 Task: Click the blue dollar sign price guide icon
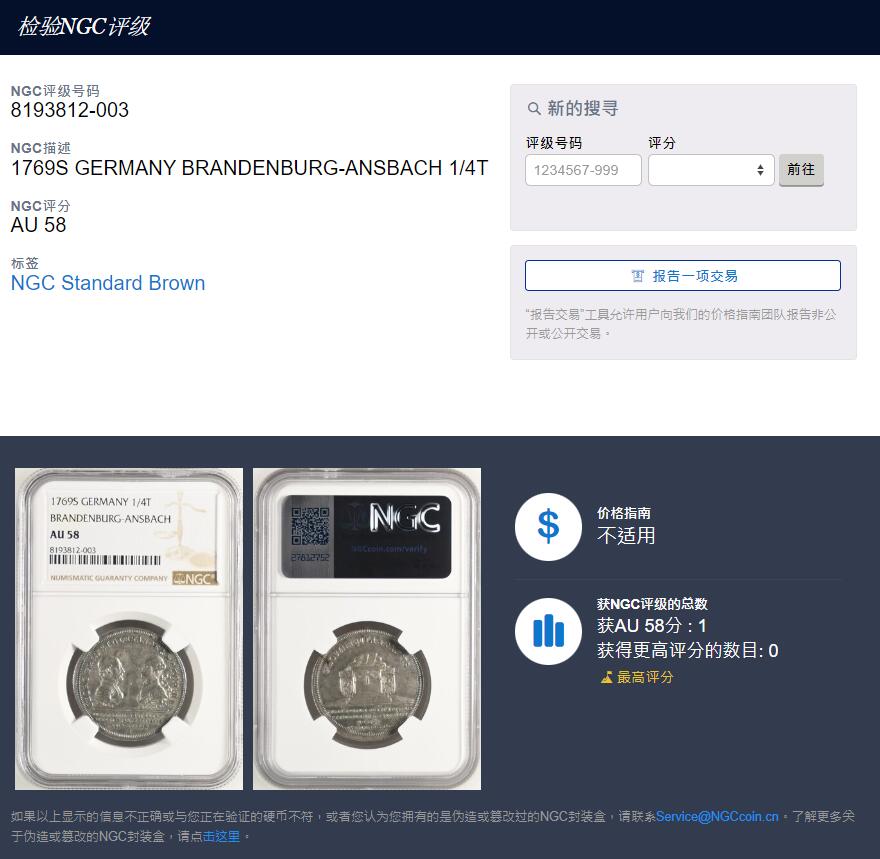pos(548,527)
